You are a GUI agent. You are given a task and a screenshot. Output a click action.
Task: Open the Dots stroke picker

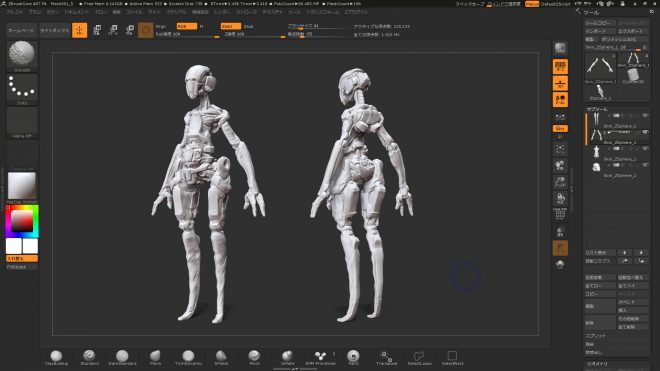[22, 88]
